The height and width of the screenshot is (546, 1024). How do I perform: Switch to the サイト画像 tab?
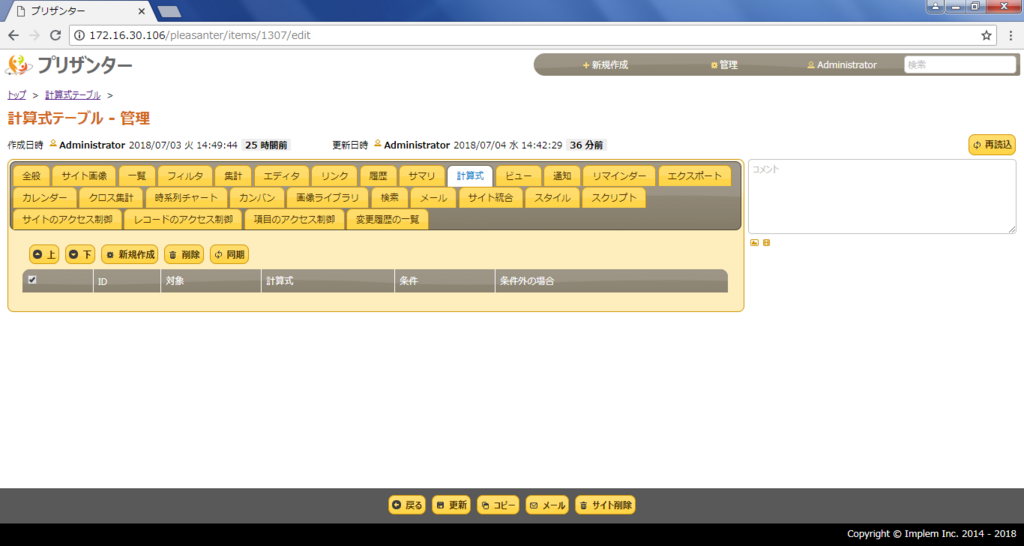(x=84, y=176)
